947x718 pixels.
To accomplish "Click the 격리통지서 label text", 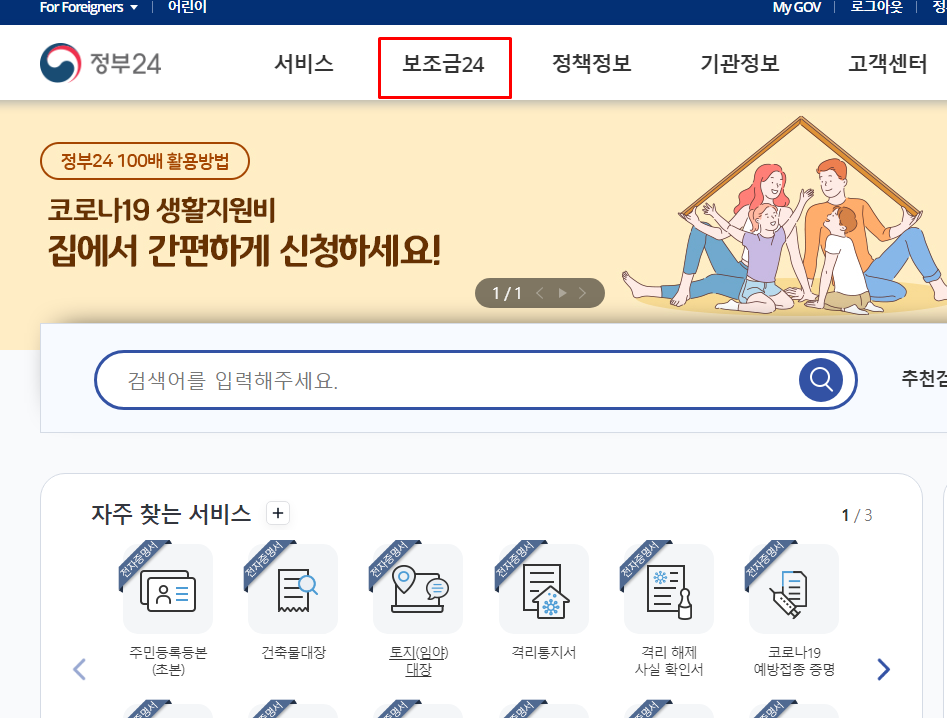I will click(x=544, y=652).
